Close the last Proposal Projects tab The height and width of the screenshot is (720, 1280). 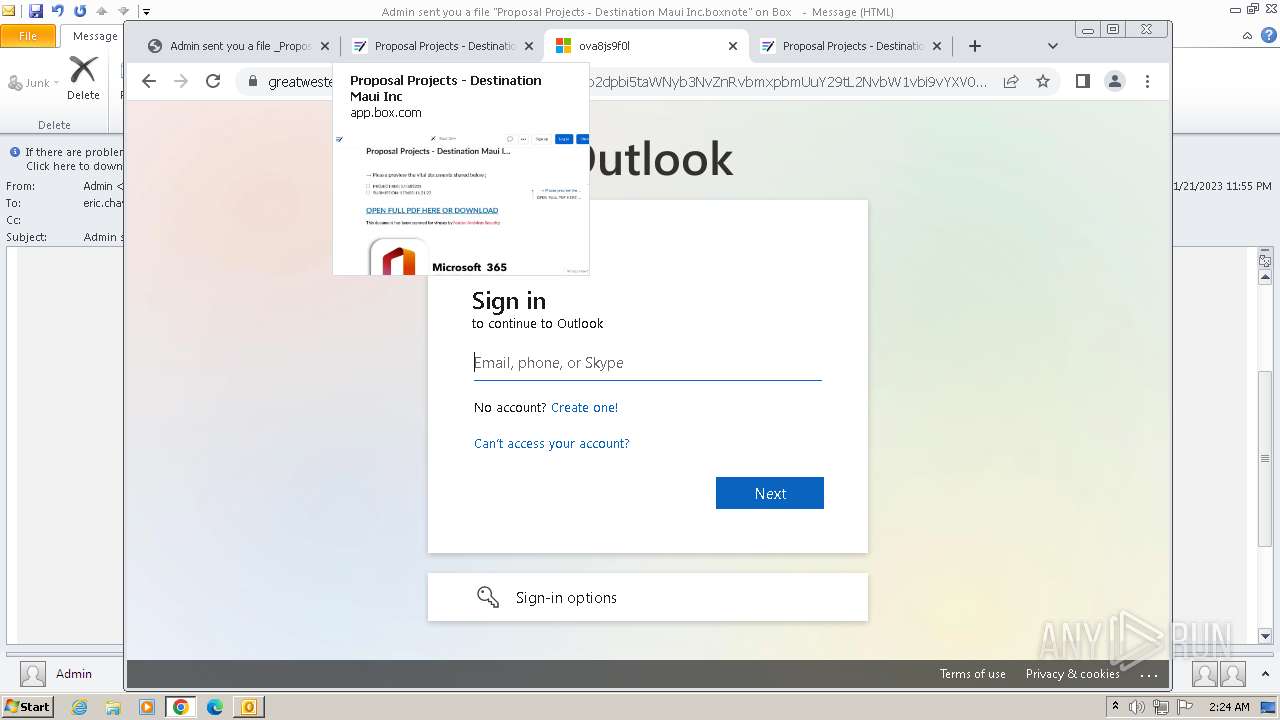coord(937,46)
